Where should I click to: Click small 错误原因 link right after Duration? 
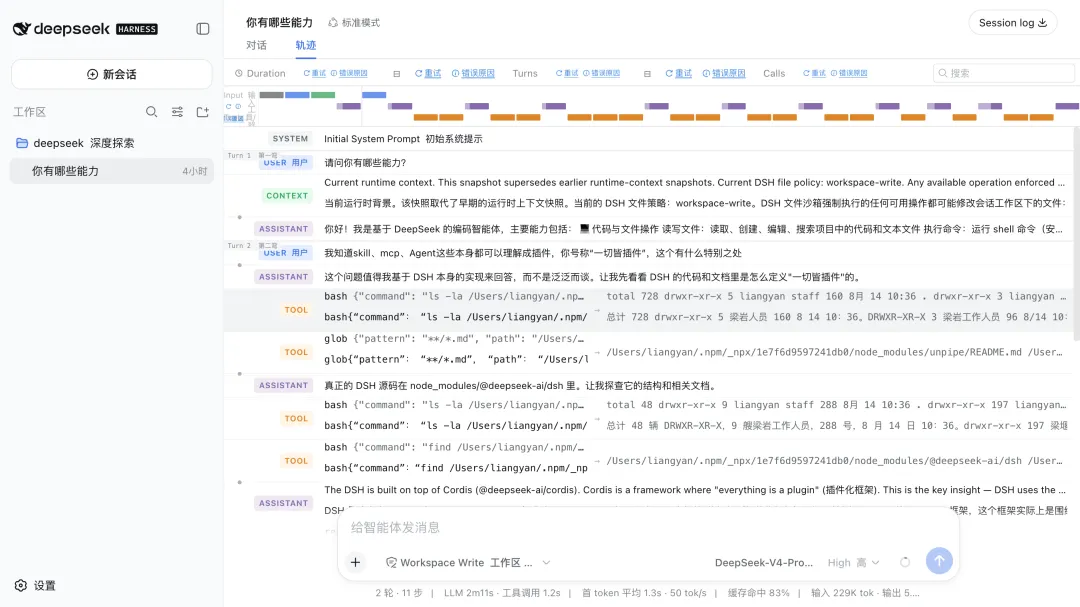[x=349, y=73]
